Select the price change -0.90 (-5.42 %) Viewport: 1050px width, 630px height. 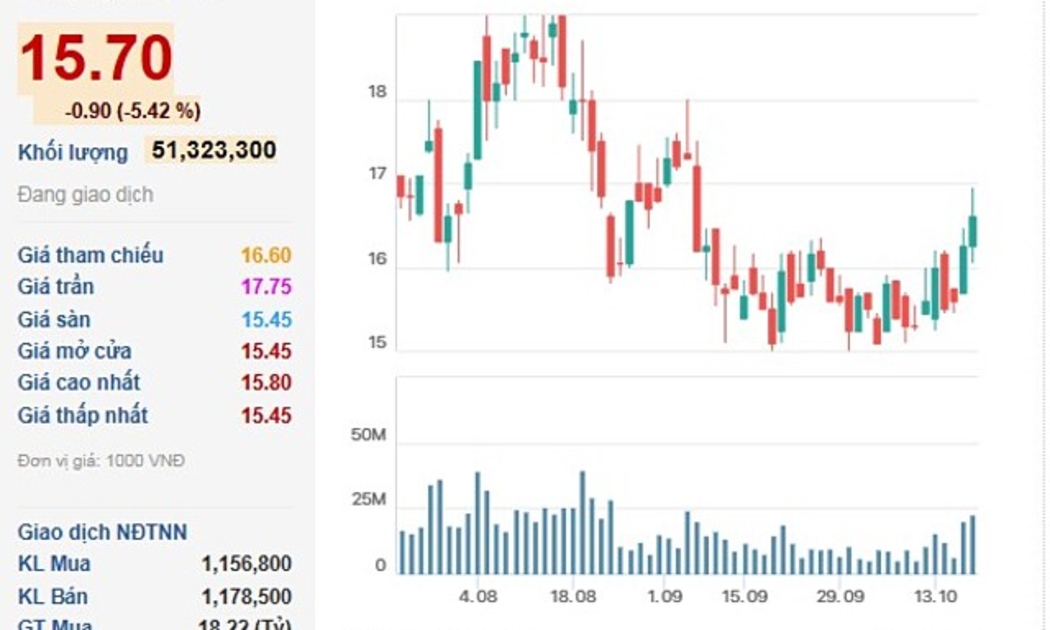[x=133, y=111]
